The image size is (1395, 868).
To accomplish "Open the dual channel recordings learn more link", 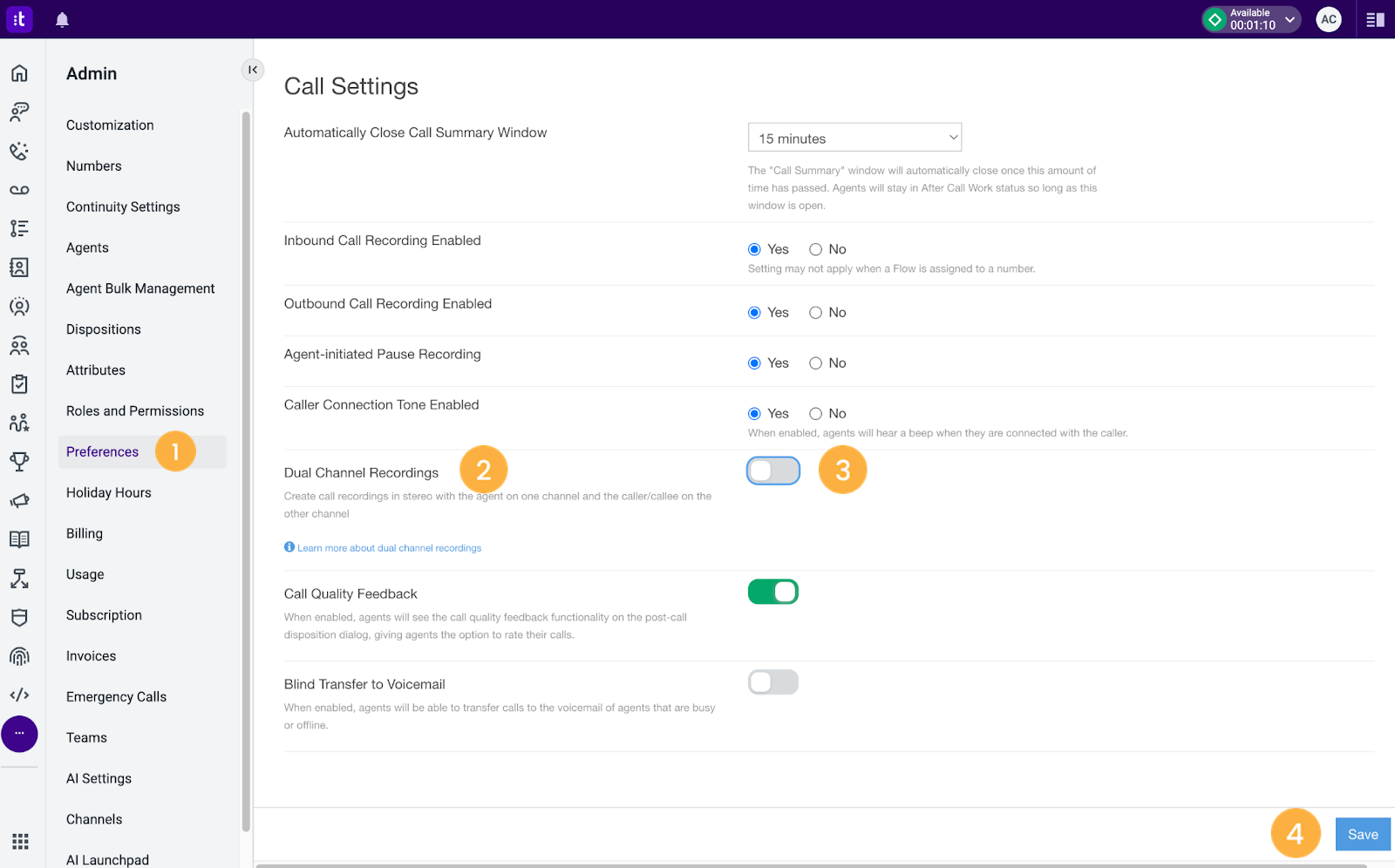I will [x=389, y=547].
